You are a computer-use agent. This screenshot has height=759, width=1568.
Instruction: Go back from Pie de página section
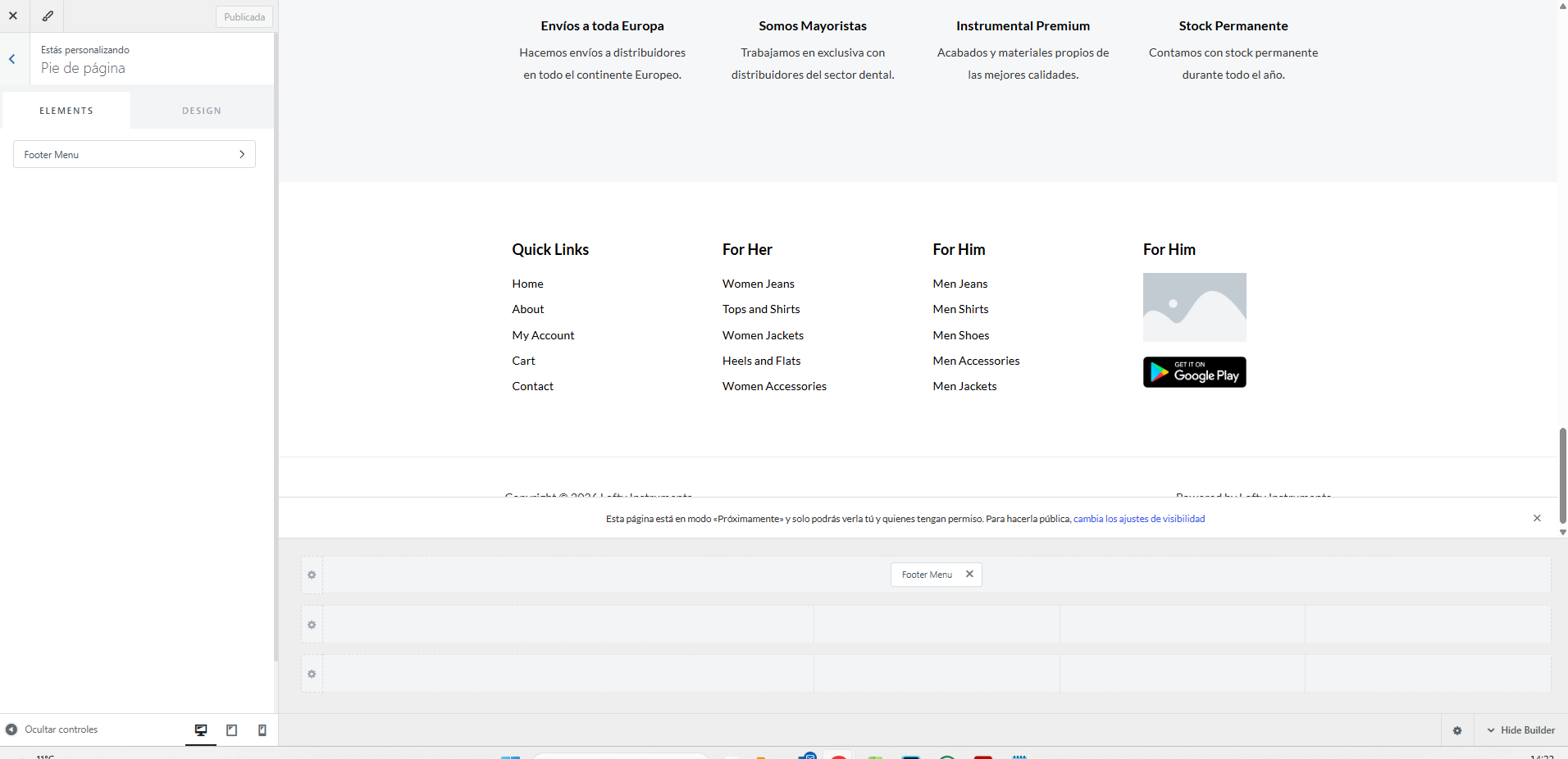pyautogui.click(x=12, y=59)
